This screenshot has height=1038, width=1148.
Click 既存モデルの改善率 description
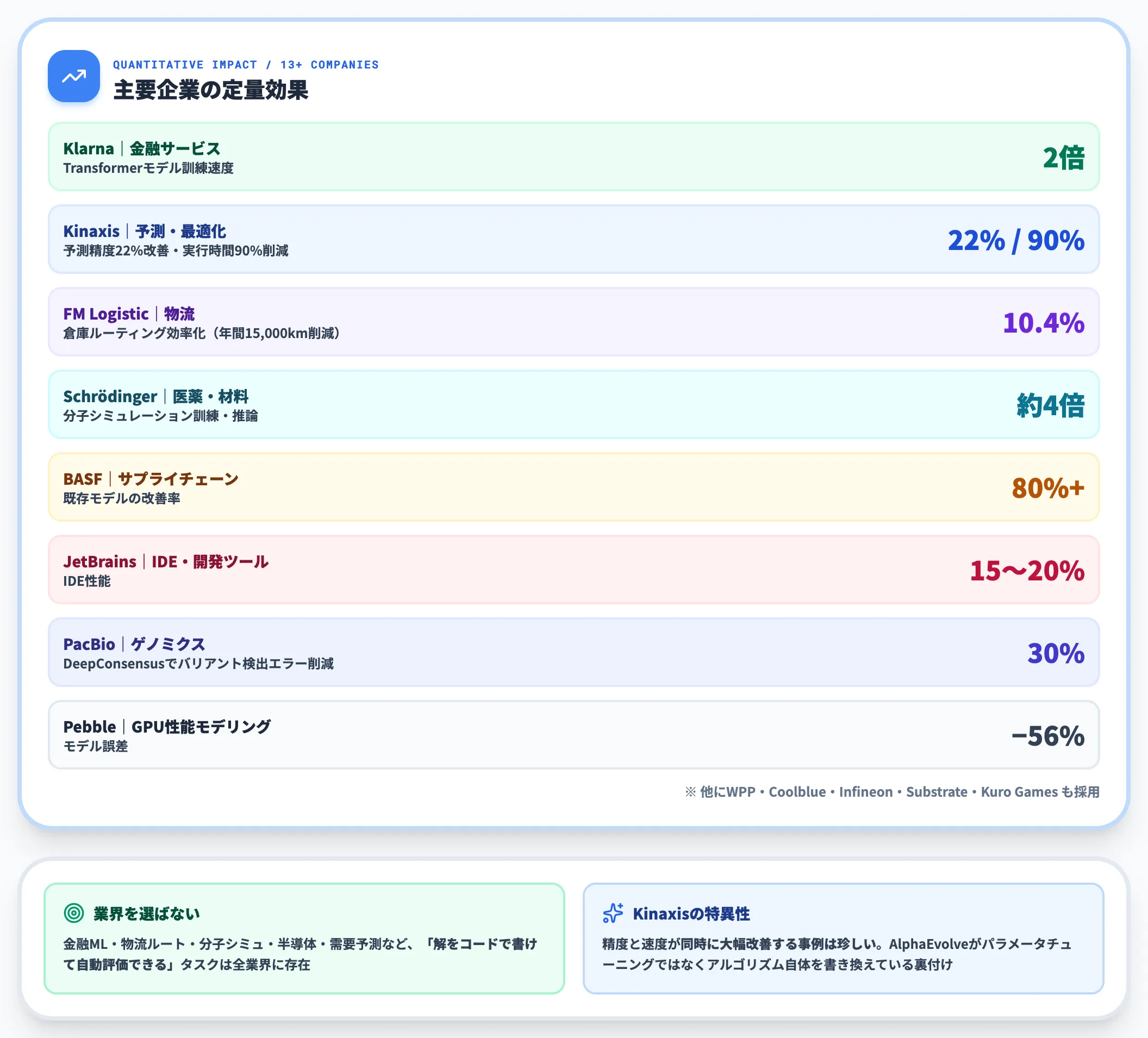click(121, 498)
